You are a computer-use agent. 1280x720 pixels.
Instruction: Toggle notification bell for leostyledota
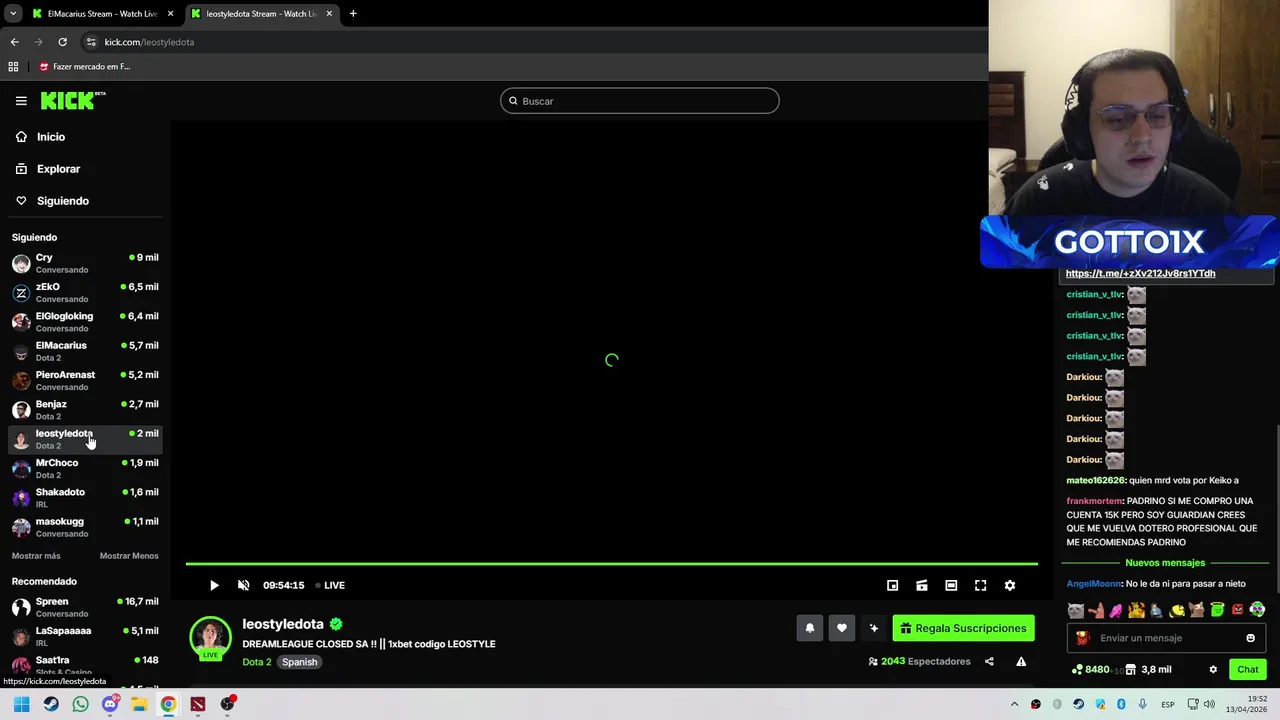810,628
